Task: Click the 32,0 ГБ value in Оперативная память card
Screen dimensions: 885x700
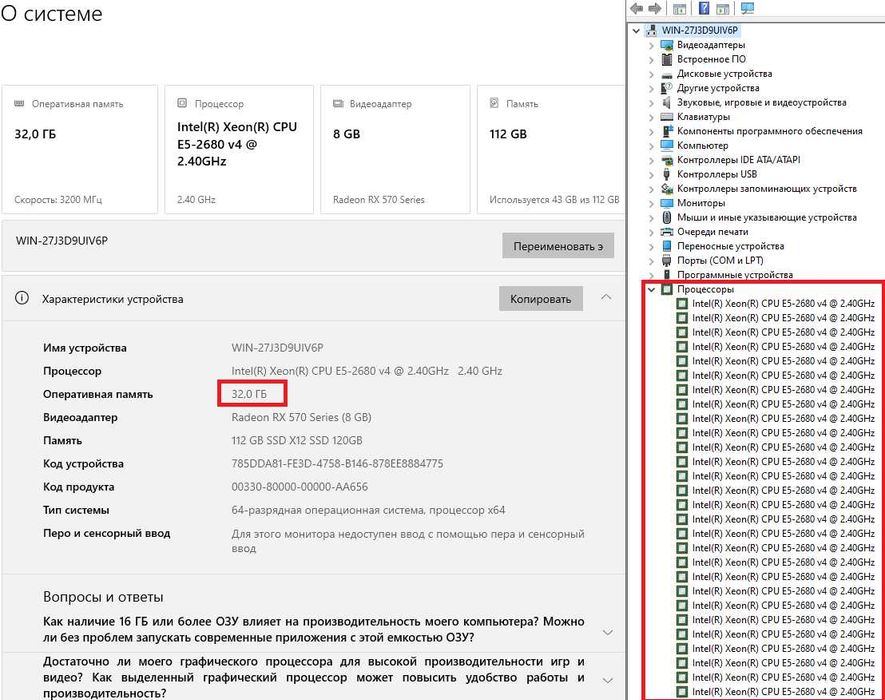Action: pyautogui.click(x=35, y=134)
